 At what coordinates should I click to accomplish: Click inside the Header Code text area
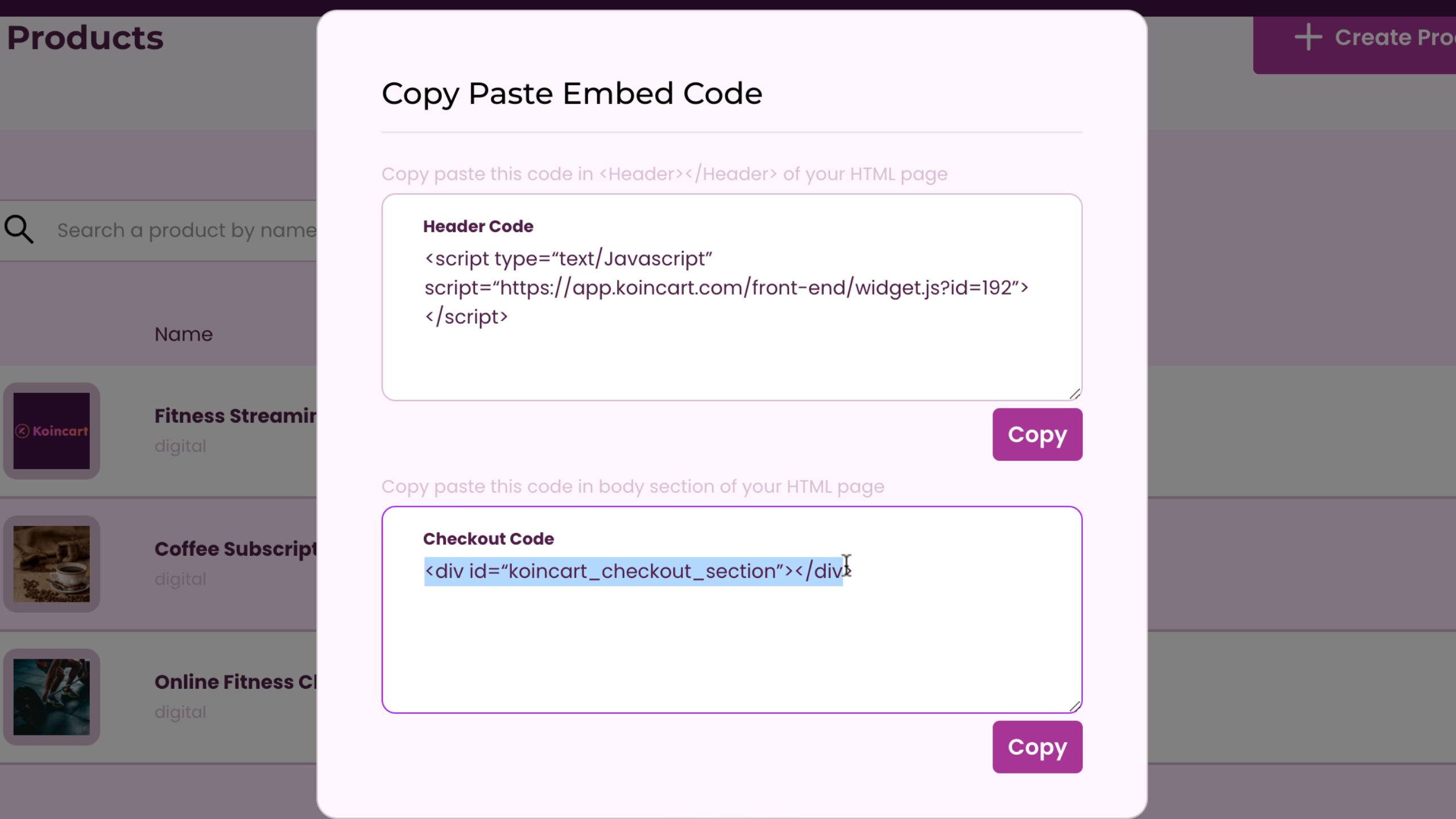[x=731, y=358]
